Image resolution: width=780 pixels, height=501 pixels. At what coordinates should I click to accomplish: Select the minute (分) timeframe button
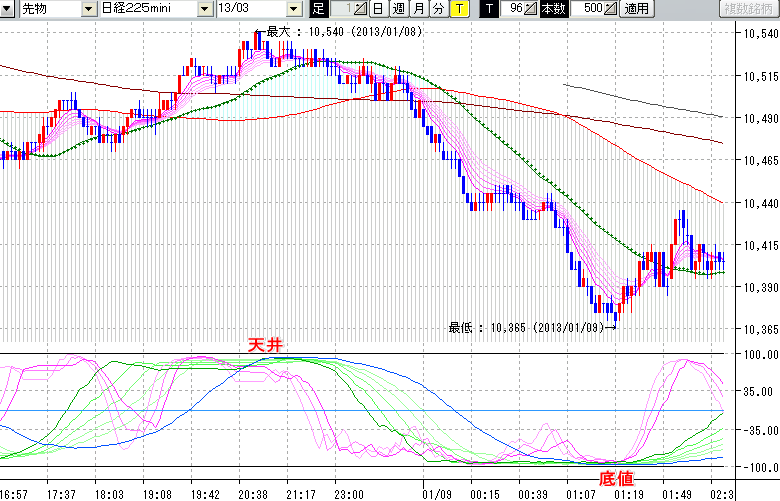click(x=438, y=9)
